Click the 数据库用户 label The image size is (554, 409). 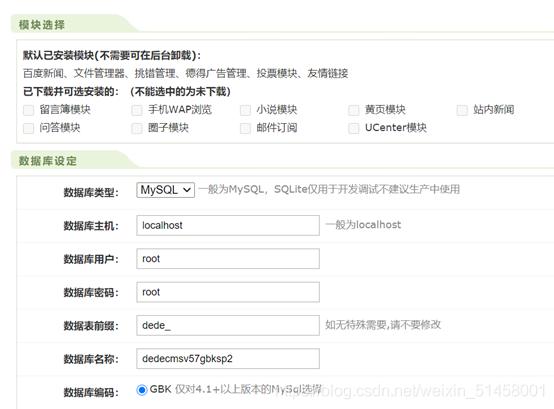pyautogui.click(x=91, y=259)
